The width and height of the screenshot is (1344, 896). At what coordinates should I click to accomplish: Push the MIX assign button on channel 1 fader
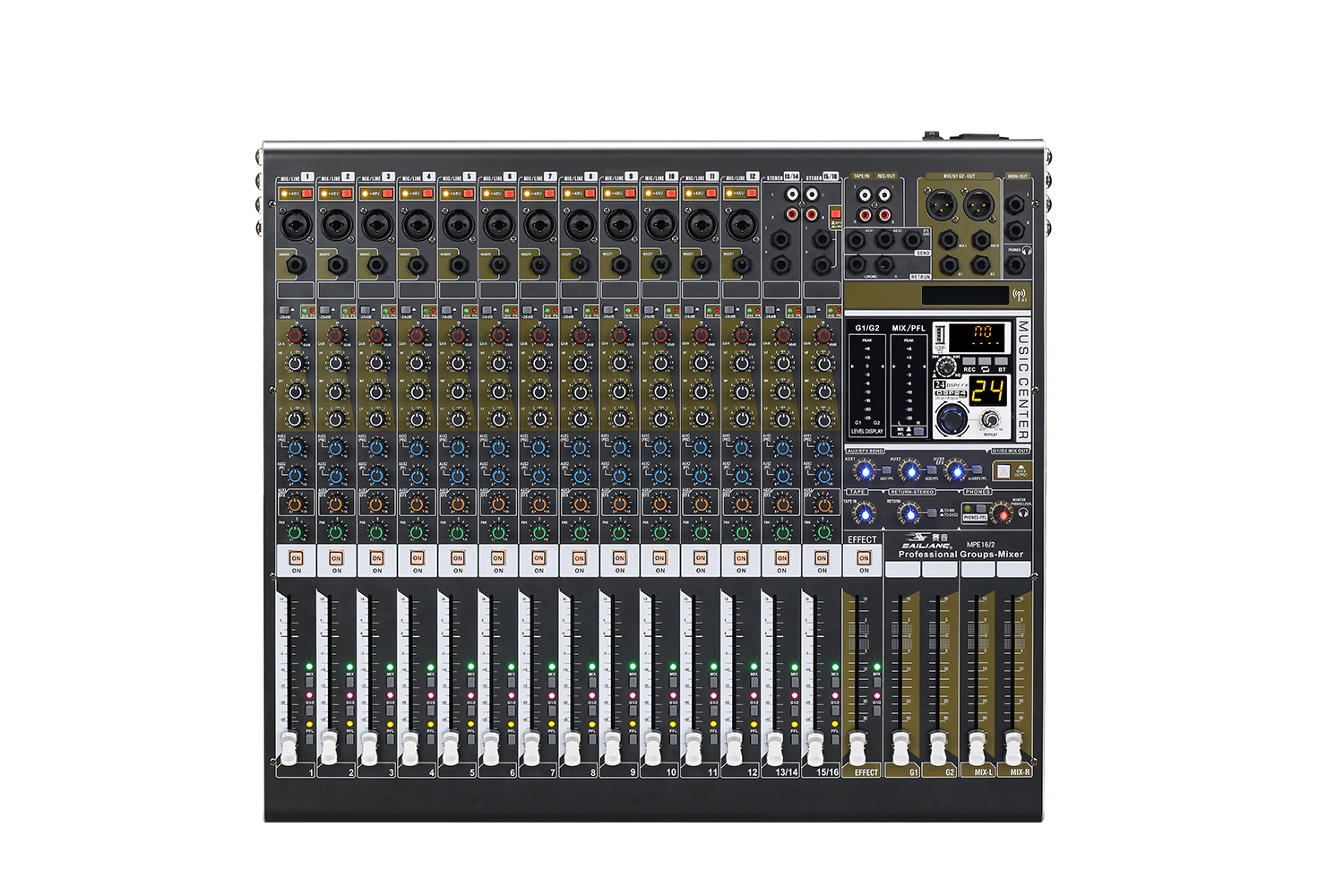tap(309, 682)
